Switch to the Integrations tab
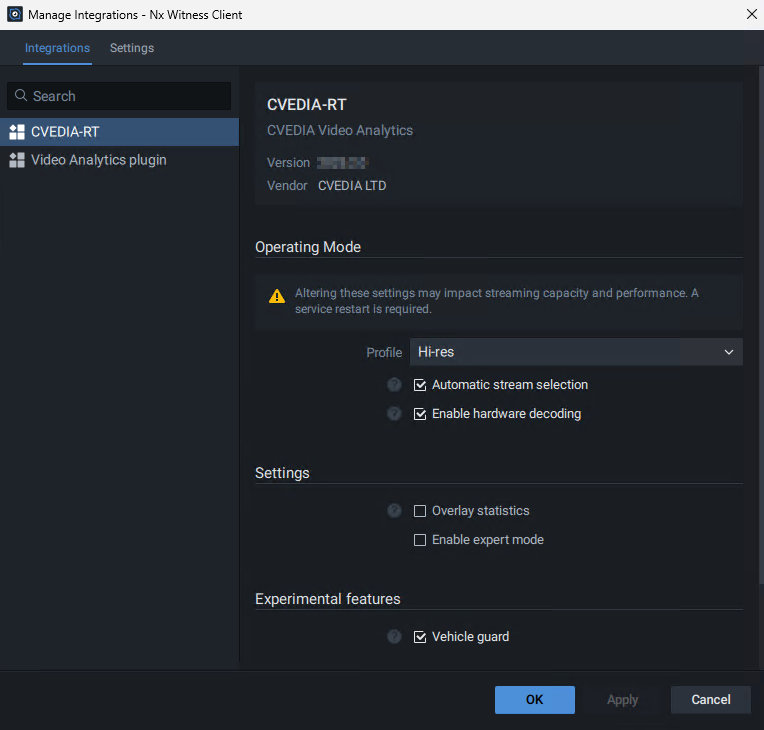This screenshot has height=730, width=764. coord(57,48)
